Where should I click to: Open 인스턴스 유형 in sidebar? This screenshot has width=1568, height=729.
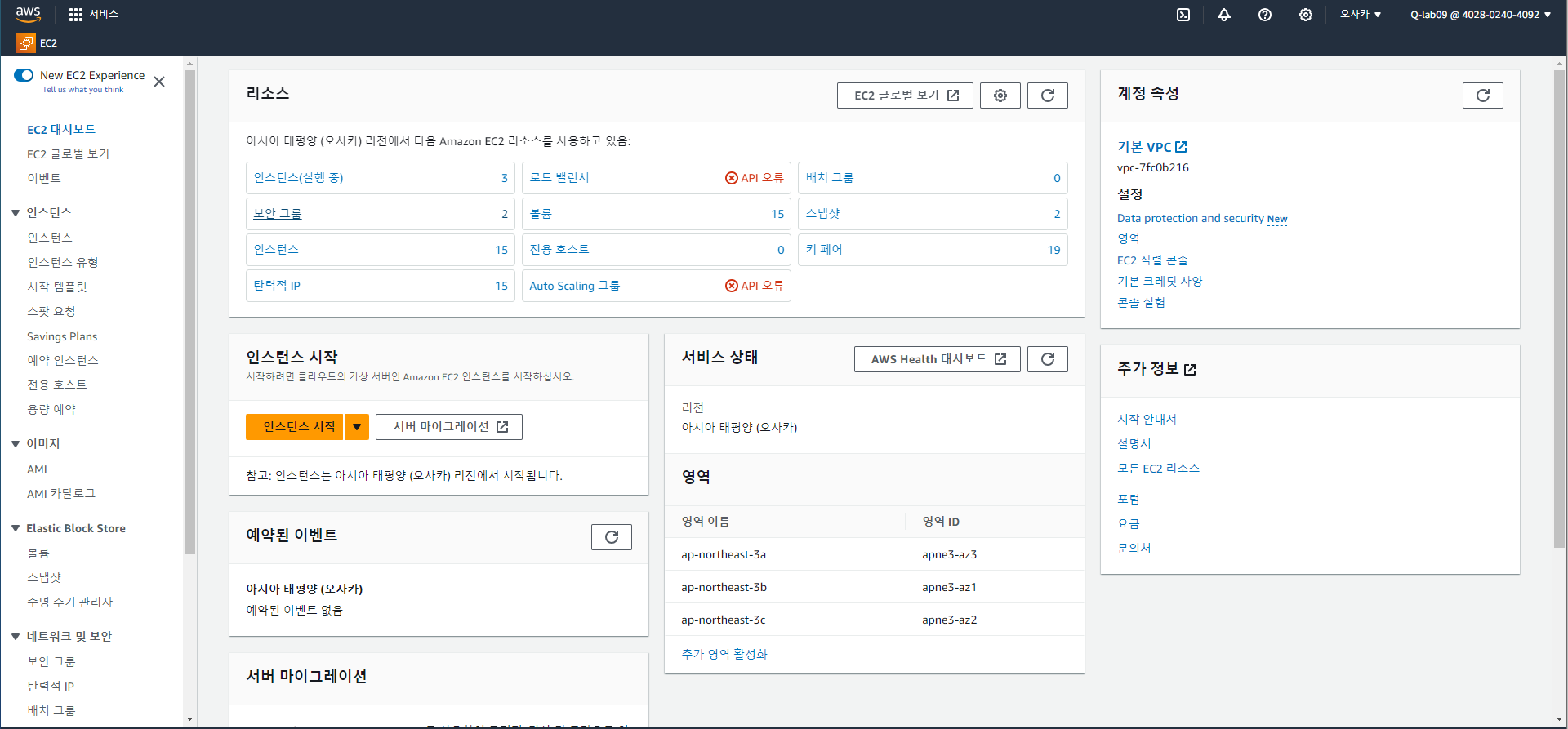click(63, 263)
